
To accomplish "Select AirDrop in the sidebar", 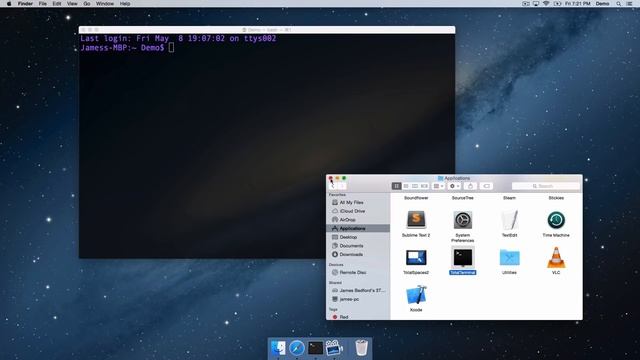I will [358, 220].
